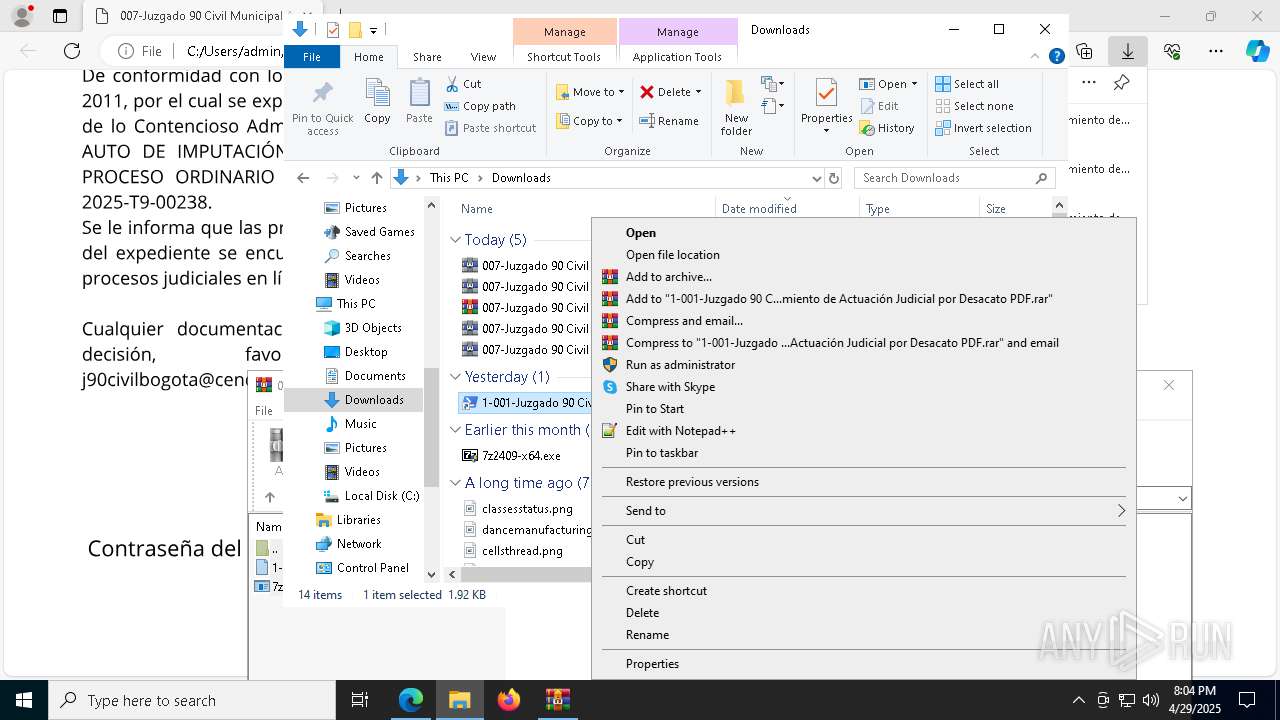Click History in the ribbon
The image size is (1280, 720).
(887, 128)
